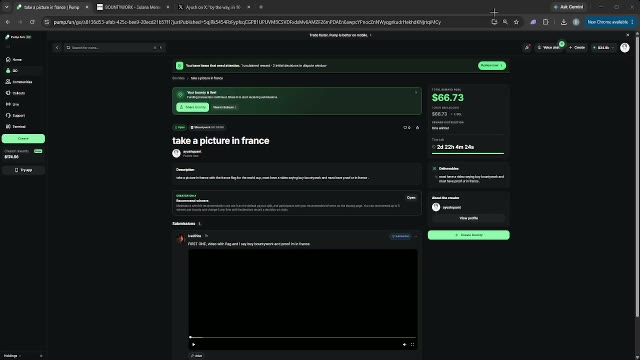Click the Open button in Recommend winners card
The image size is (640, 360).
pos(411,198)
